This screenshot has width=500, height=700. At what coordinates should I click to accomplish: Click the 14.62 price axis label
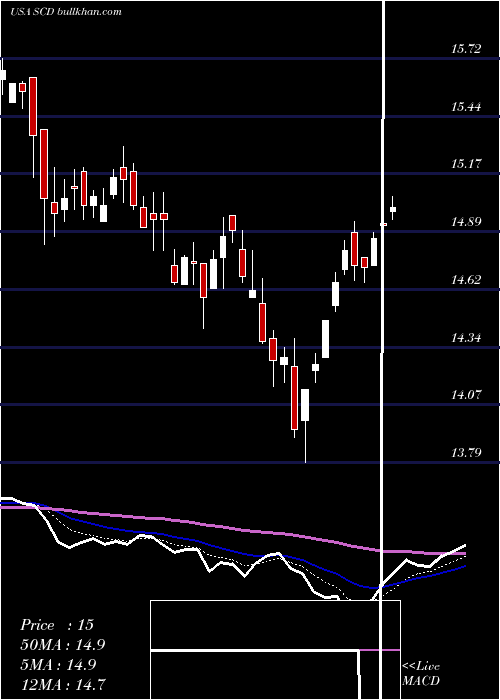click(x=466, y=280)
